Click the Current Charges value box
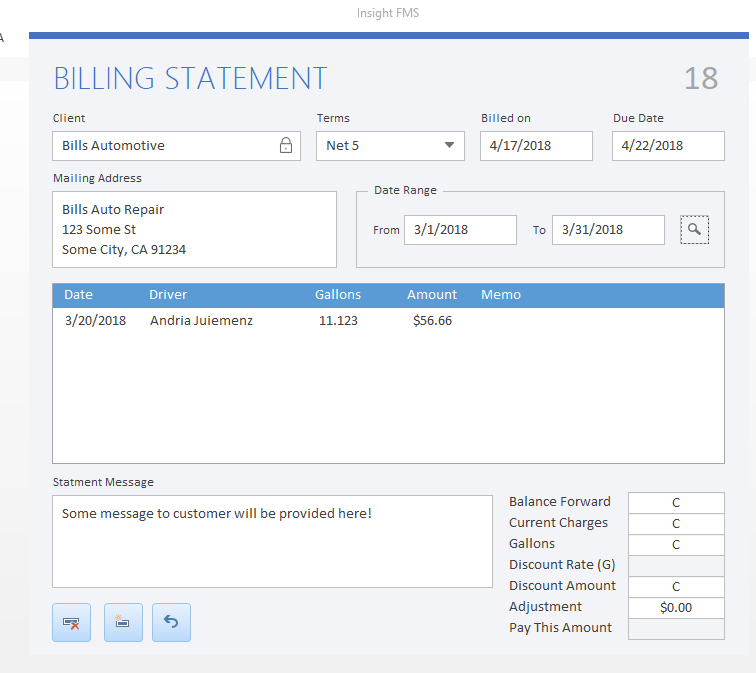Image resolution: width=756 pixels, height=673 pixels. 676,524
